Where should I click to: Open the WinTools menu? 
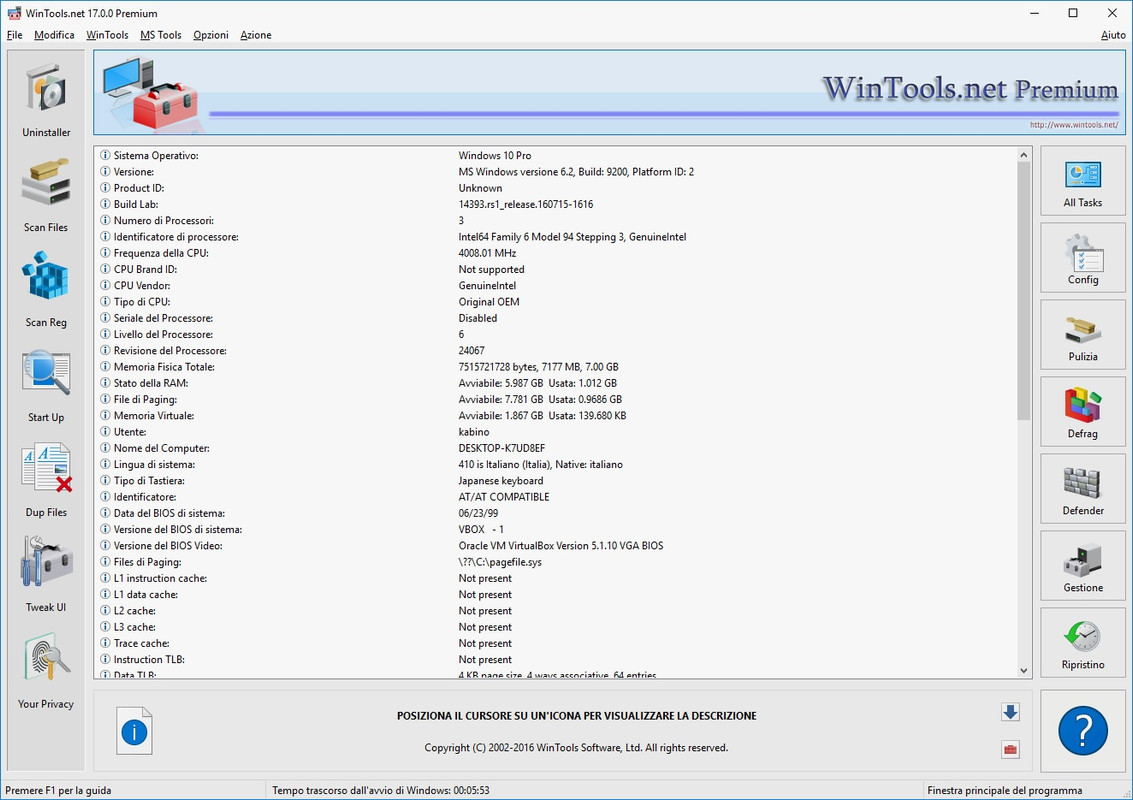click(x=107, y=35)
